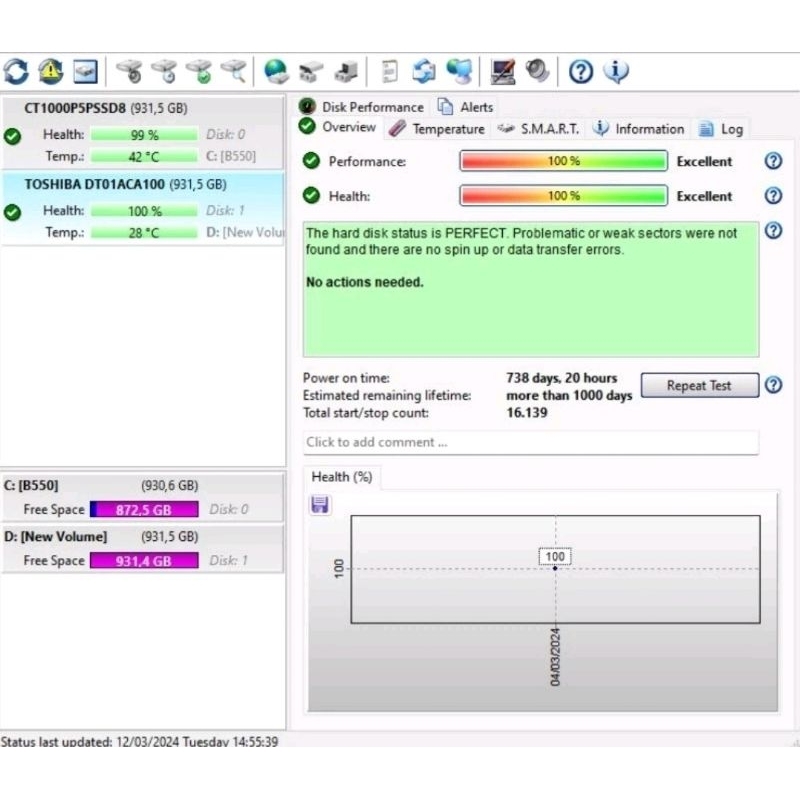Click the blue disk panel toolbar icon

(x=85, y=71)
